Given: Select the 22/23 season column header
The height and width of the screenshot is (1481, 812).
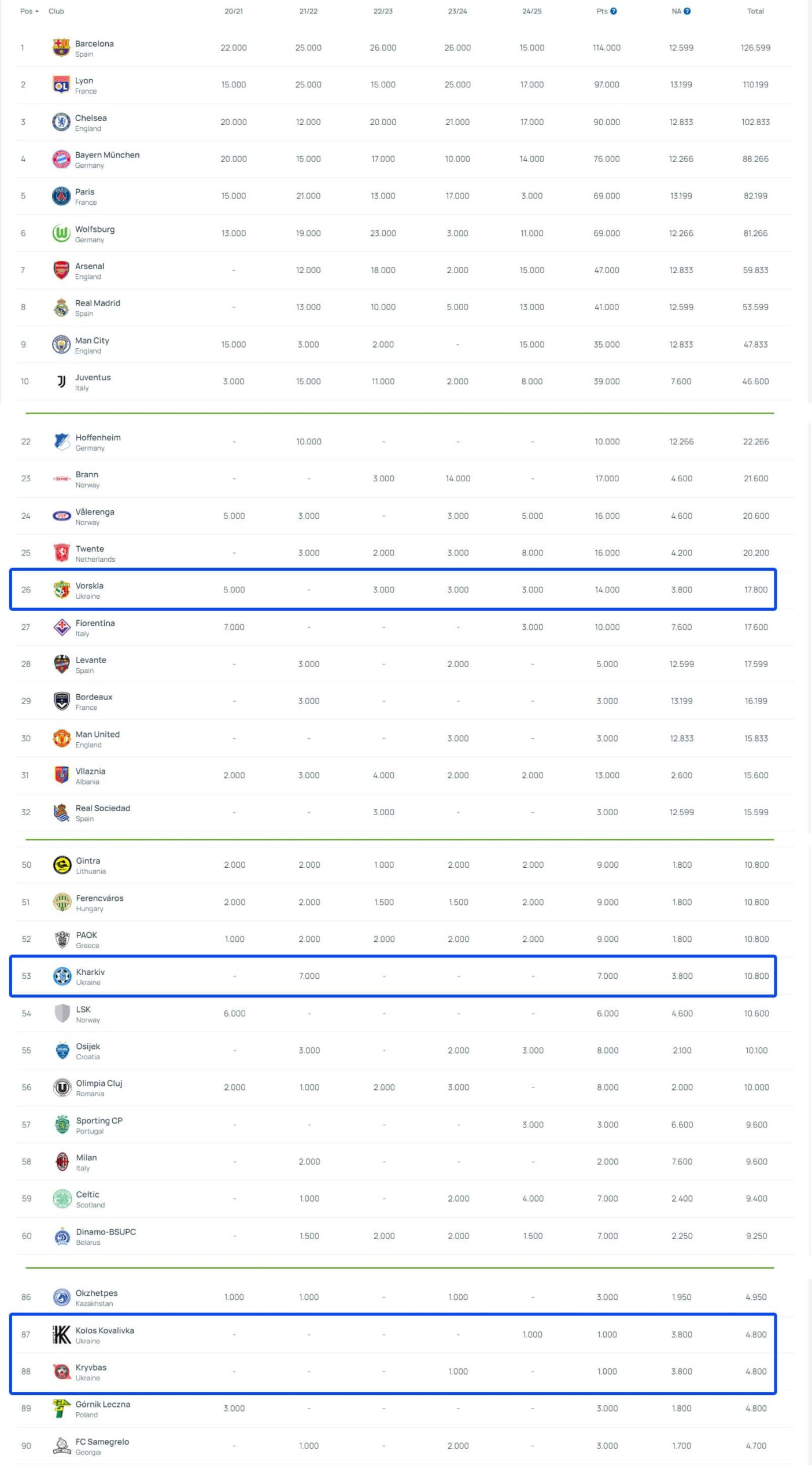Looking at the screenshot, I should coord(383,11).
